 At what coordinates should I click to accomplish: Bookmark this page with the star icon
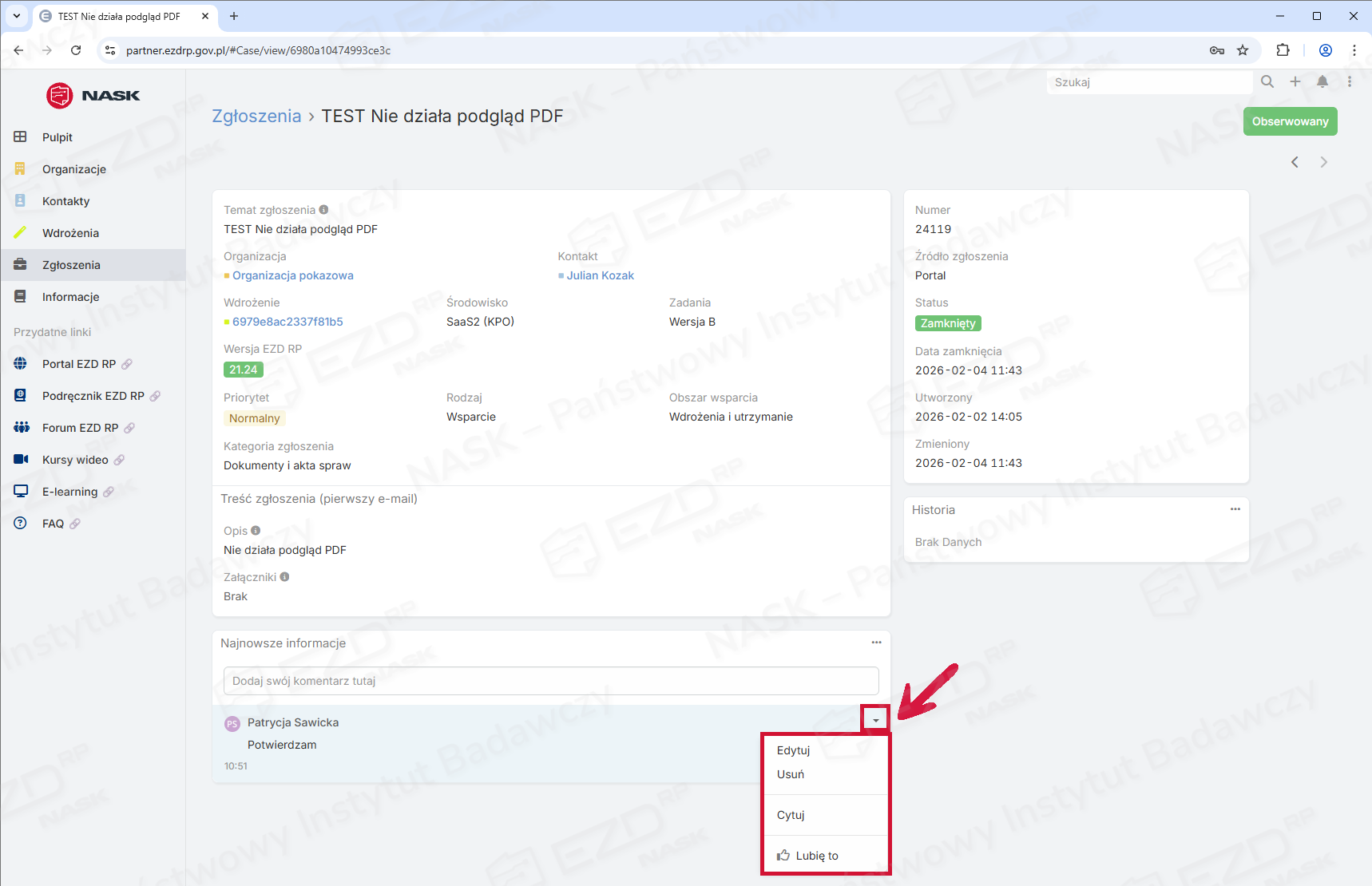tap(1243, 50)
